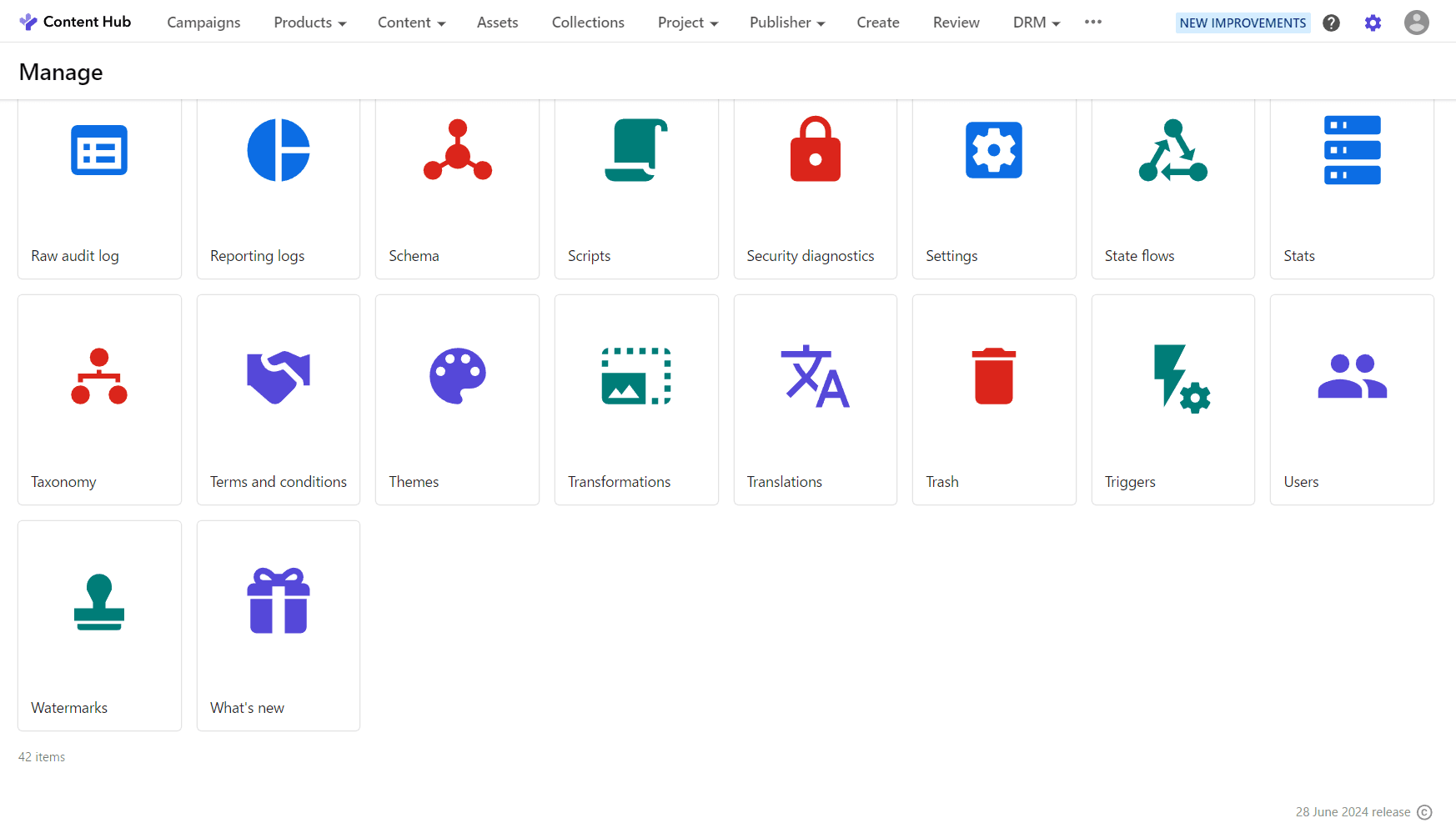Click the Taxonomy hierarchy icon
This screenshot has height=828, width=1456.
[99, 376]
